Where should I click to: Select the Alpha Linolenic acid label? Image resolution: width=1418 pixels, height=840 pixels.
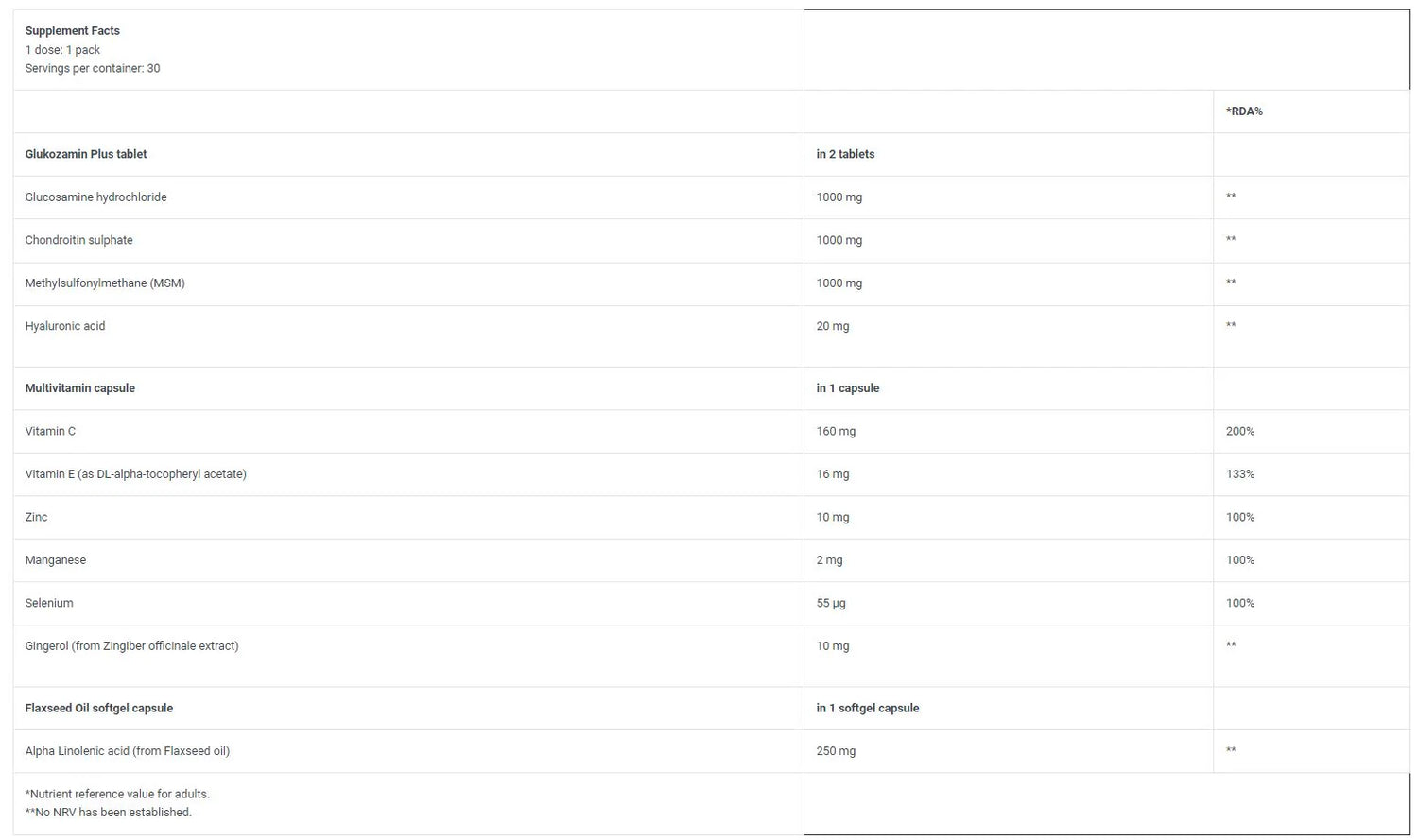(x=128, y=751)
